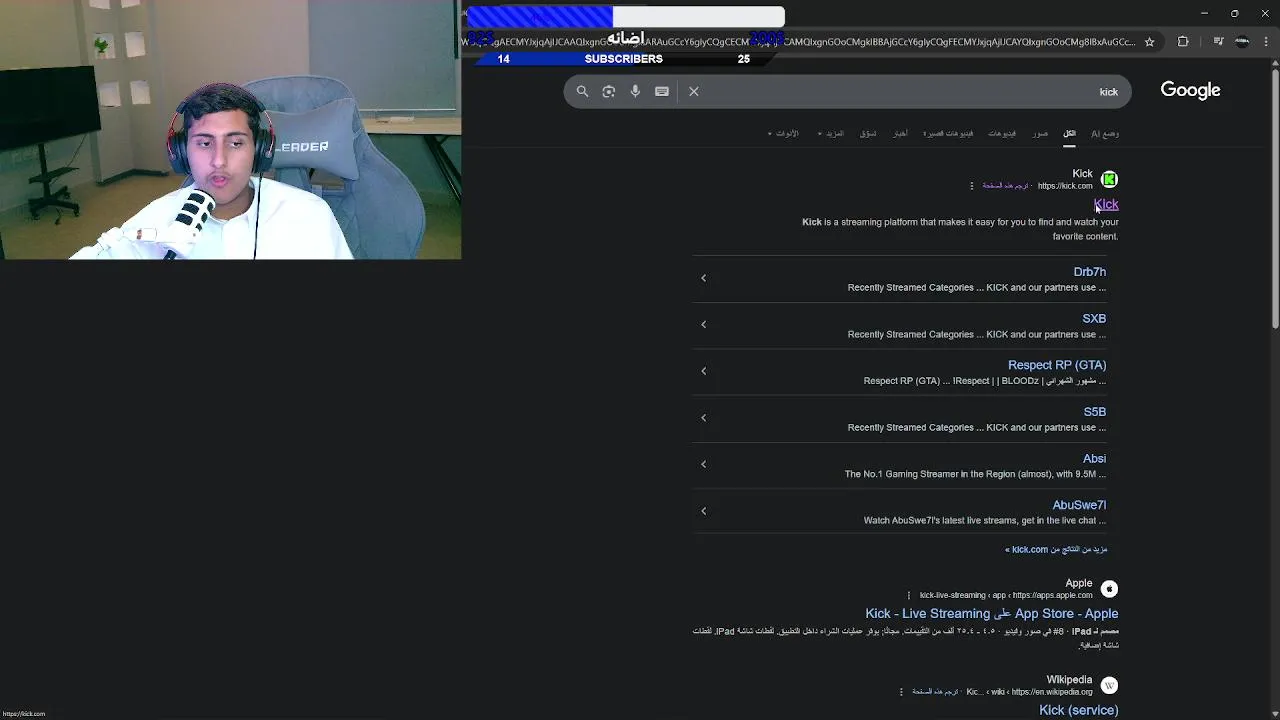Click more results from kick.com link
Viewport: 1280px width, 720px height.
(x=1056, y=549)
